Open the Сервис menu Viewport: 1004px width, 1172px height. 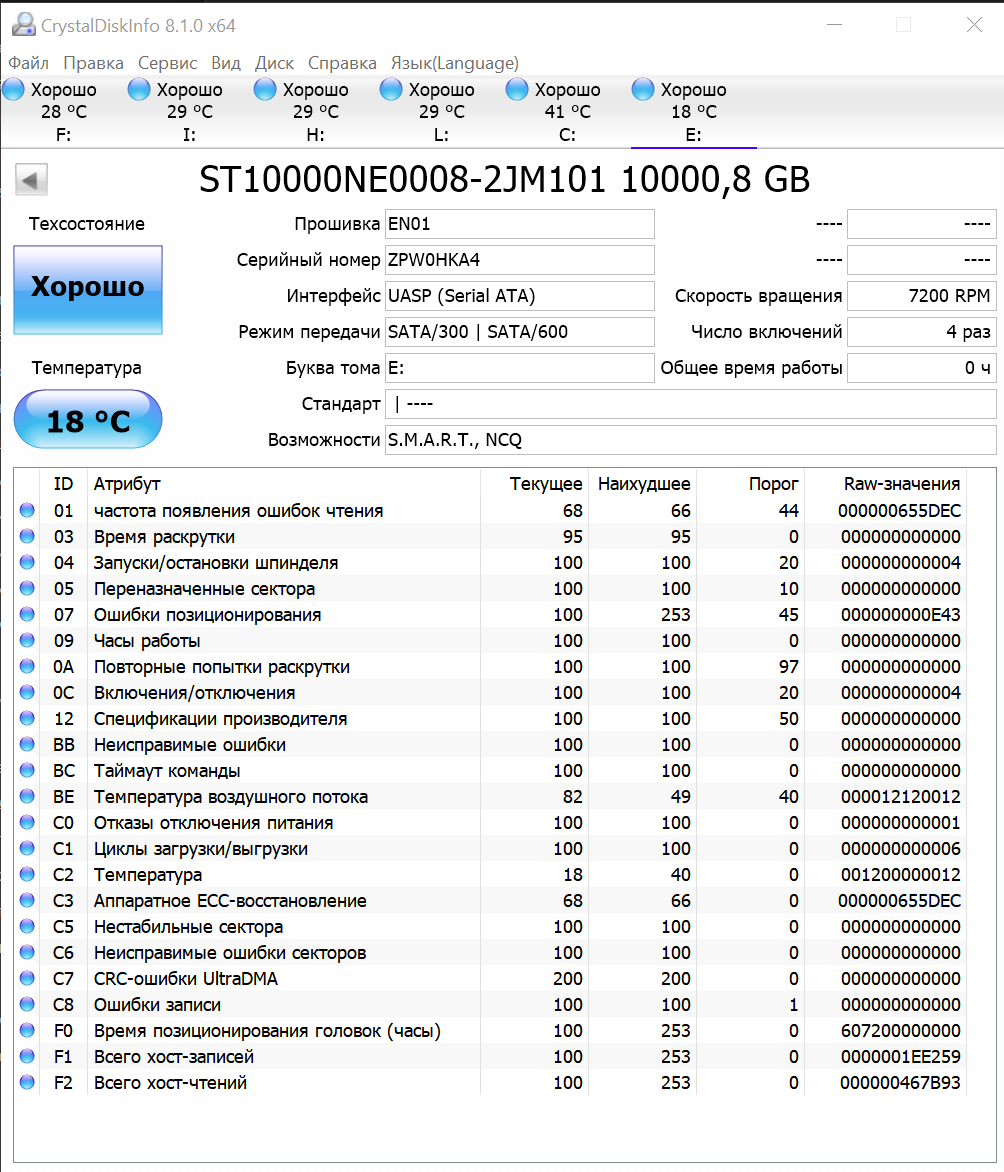[x=167, y=63]
